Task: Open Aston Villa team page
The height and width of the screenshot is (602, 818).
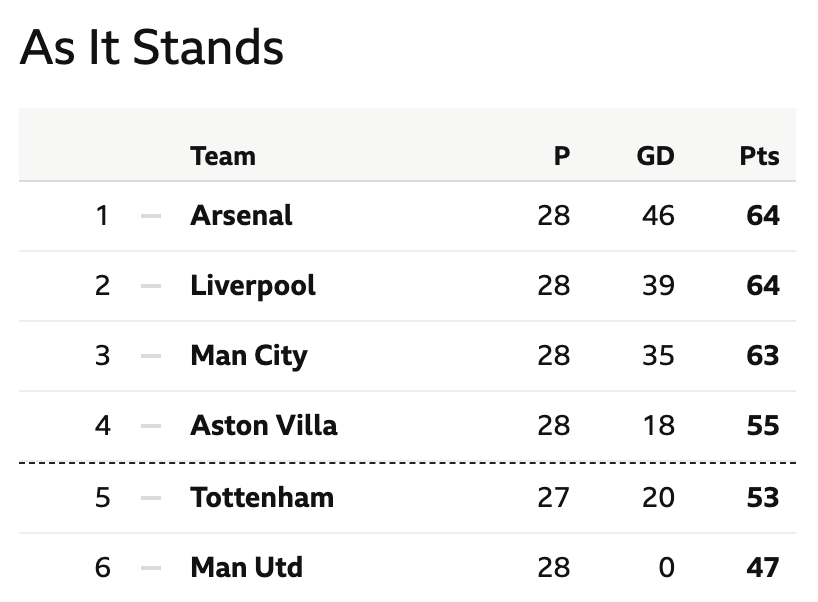Action: click(263, 425)
